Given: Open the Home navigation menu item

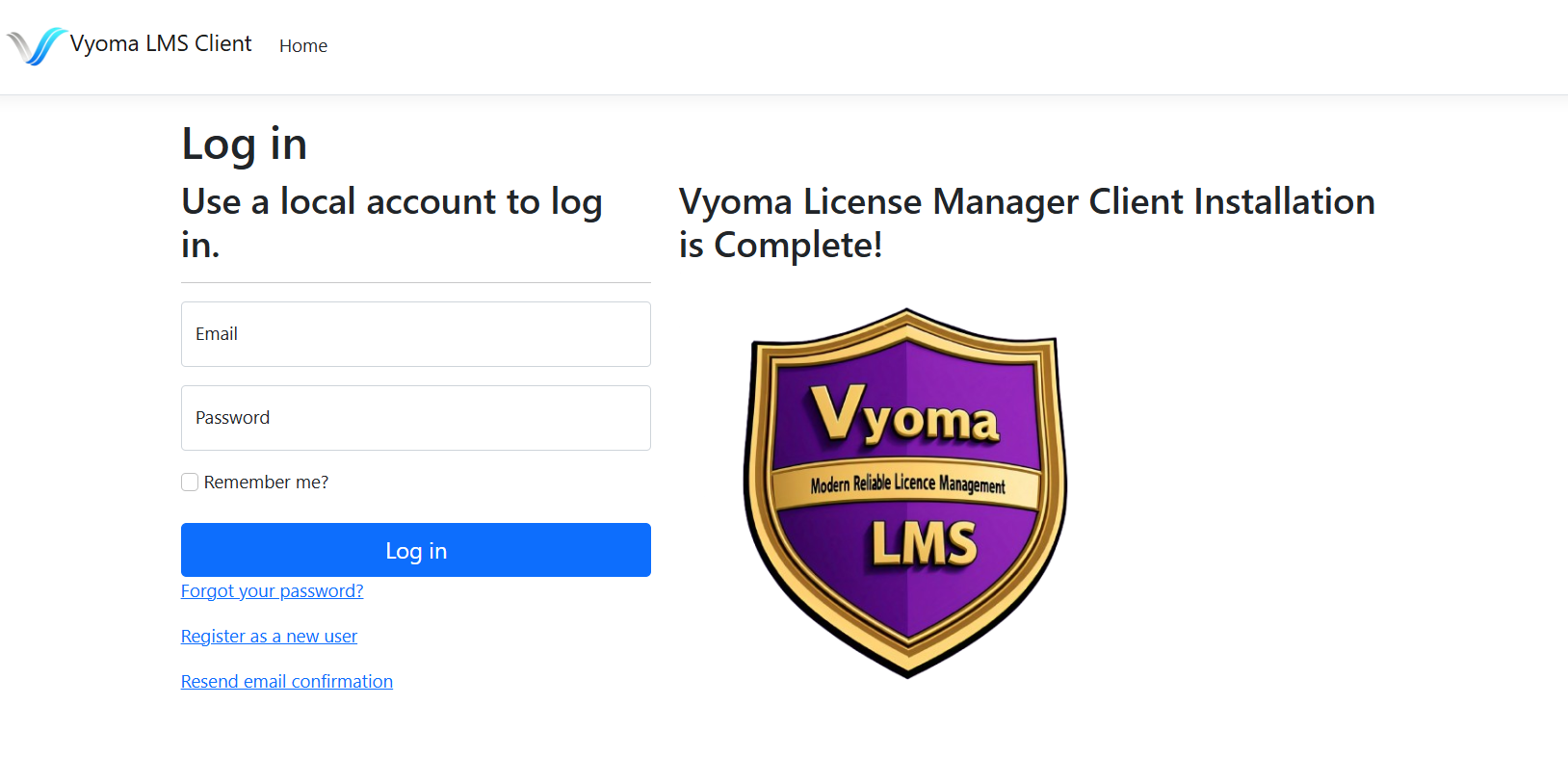Looking at the screenshot, I should point(302,45).
